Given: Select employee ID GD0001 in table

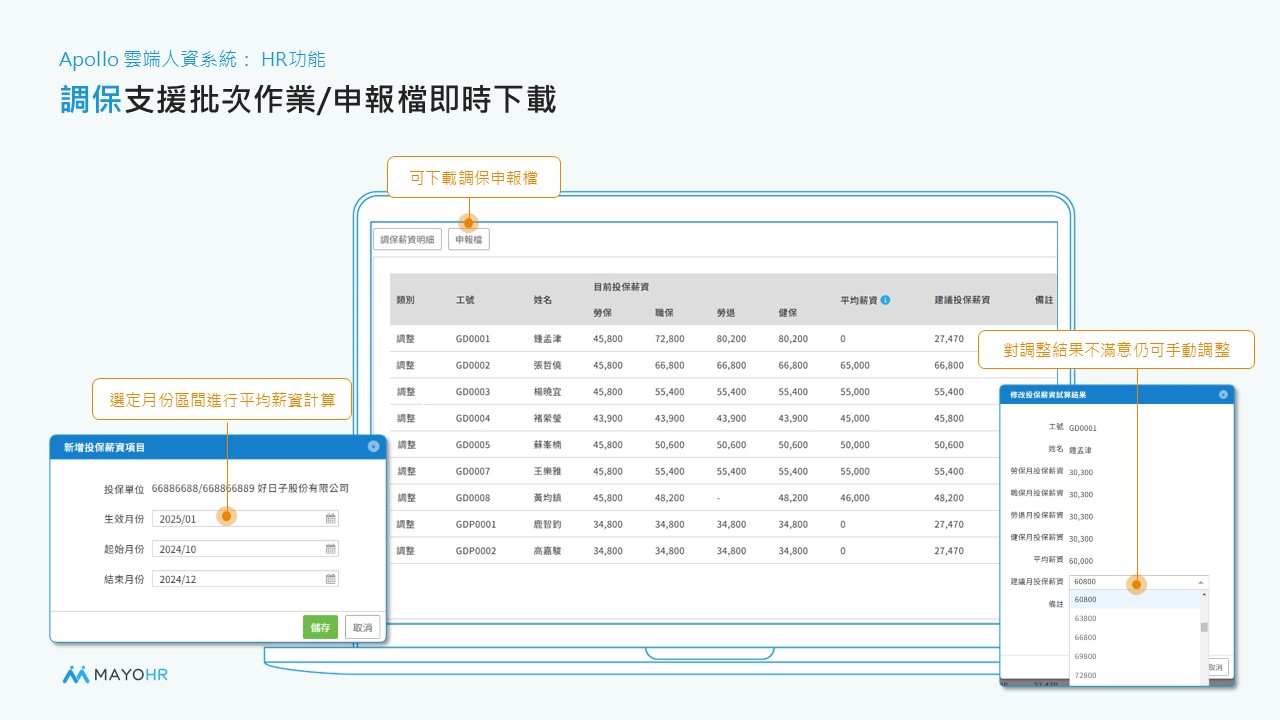Looking at the screenshot, I should [x=473, y=339].
